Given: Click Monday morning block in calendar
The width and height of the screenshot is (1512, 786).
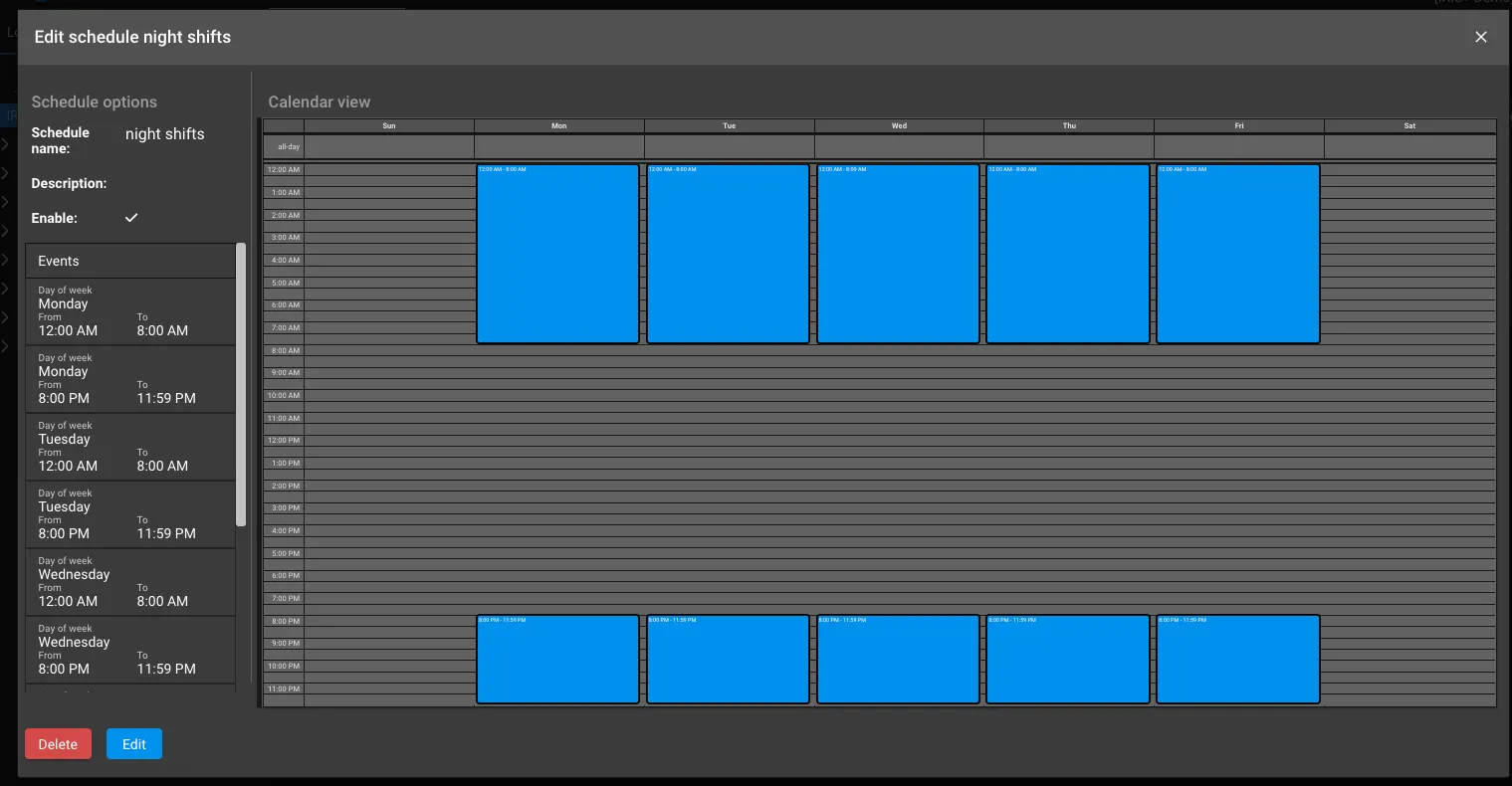Looking at the screenshot, I should point(557,254).
